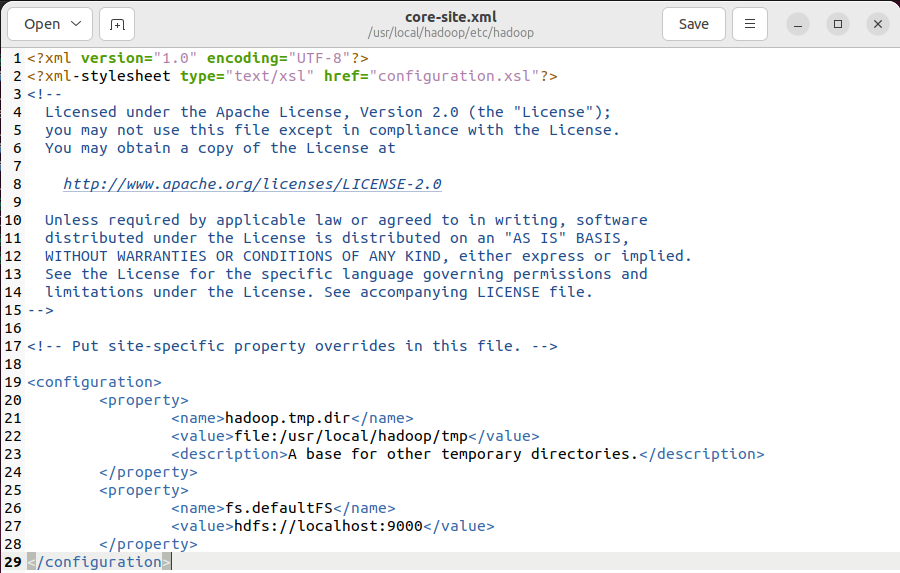Image resolution: width=900 pixels, height=573 pixels.
Task: Click the opening <configuration> tag
Action: [94, 382]
